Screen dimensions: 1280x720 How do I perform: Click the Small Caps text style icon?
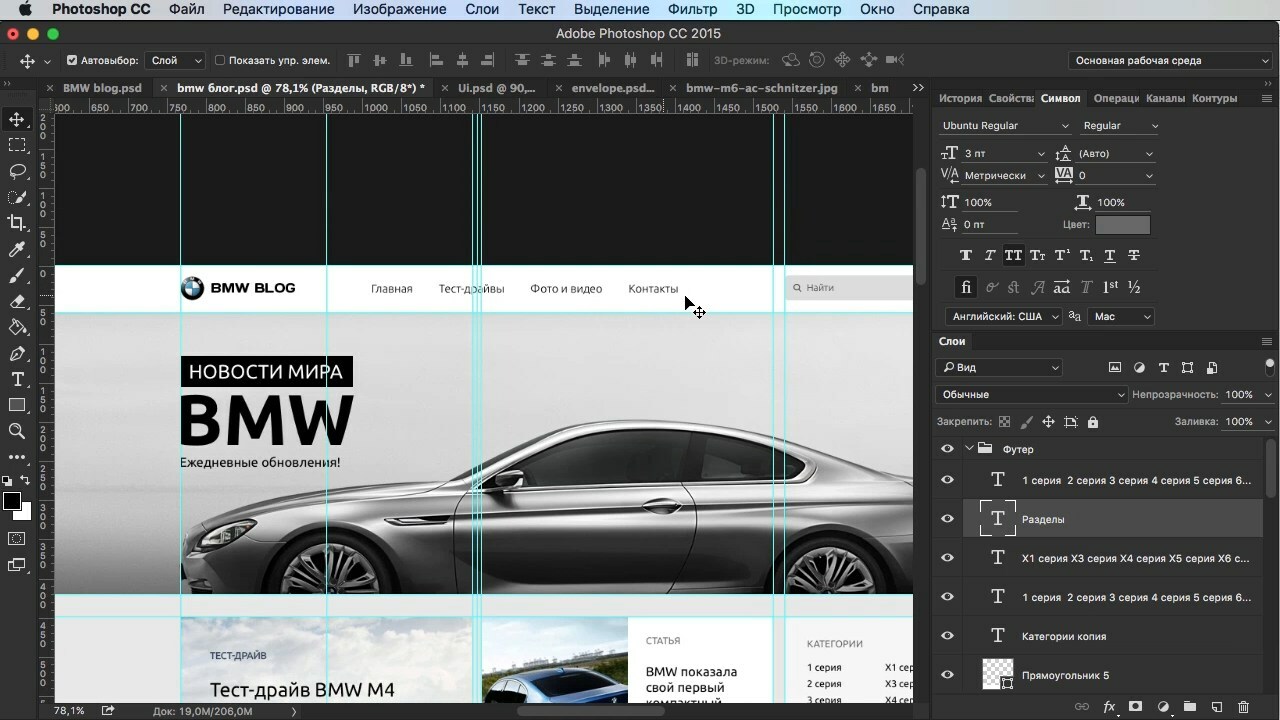1038,255
